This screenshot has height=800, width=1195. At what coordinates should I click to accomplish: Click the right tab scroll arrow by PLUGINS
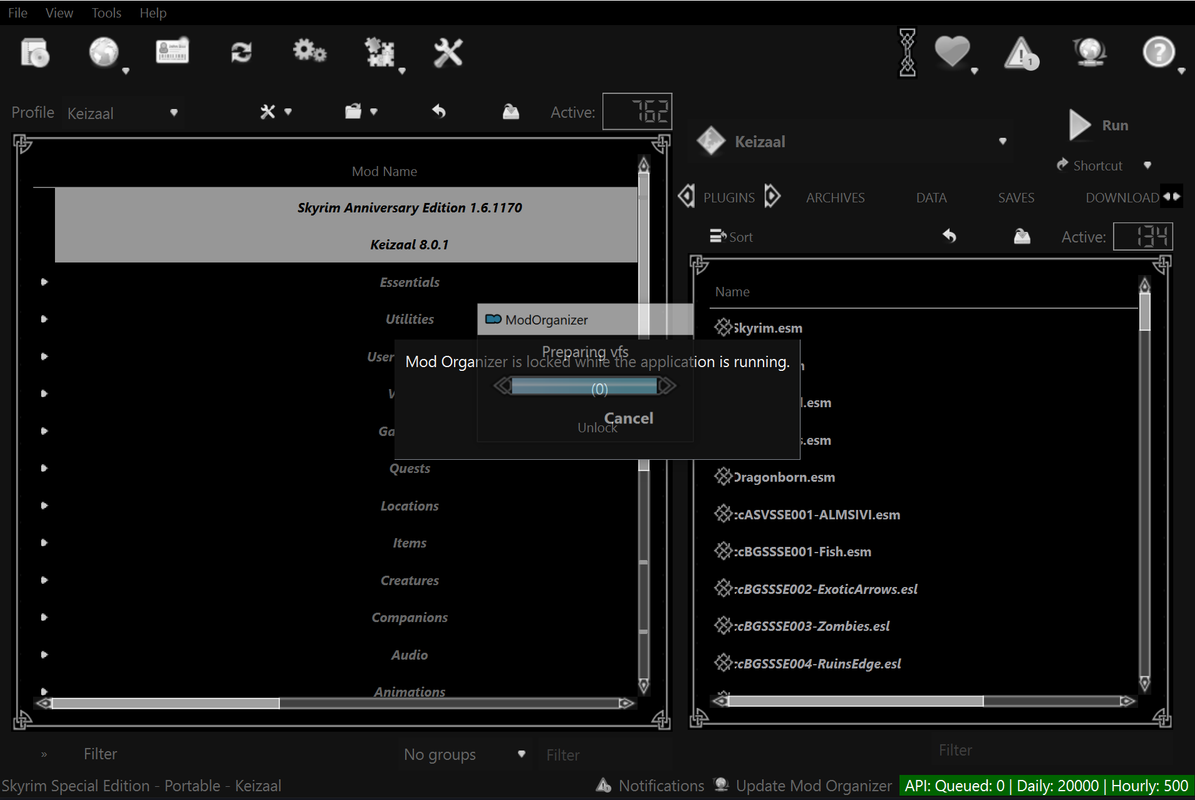pos(772,197)
